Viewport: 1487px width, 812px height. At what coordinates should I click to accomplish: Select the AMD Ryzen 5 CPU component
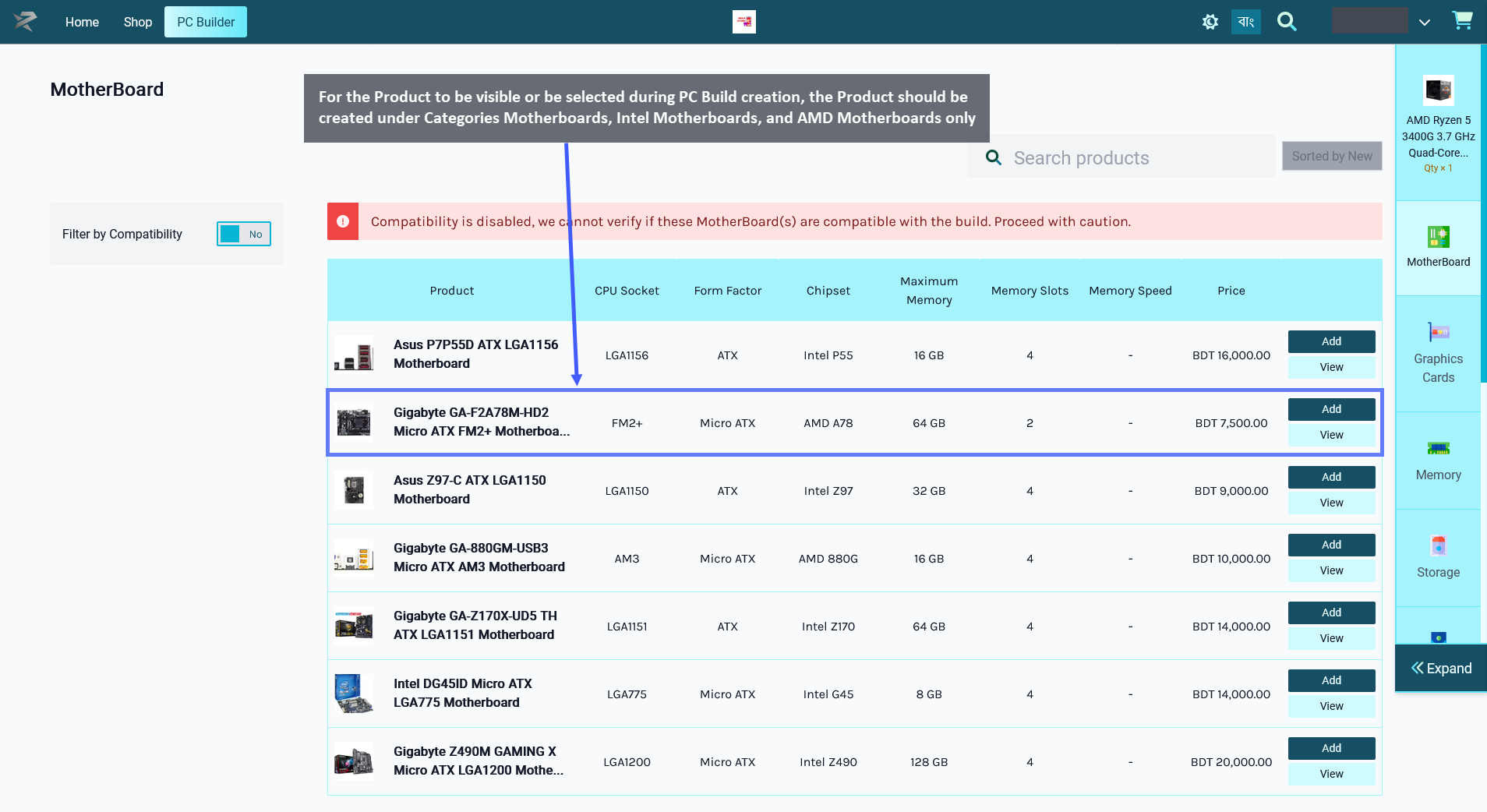coord(1438,123)
